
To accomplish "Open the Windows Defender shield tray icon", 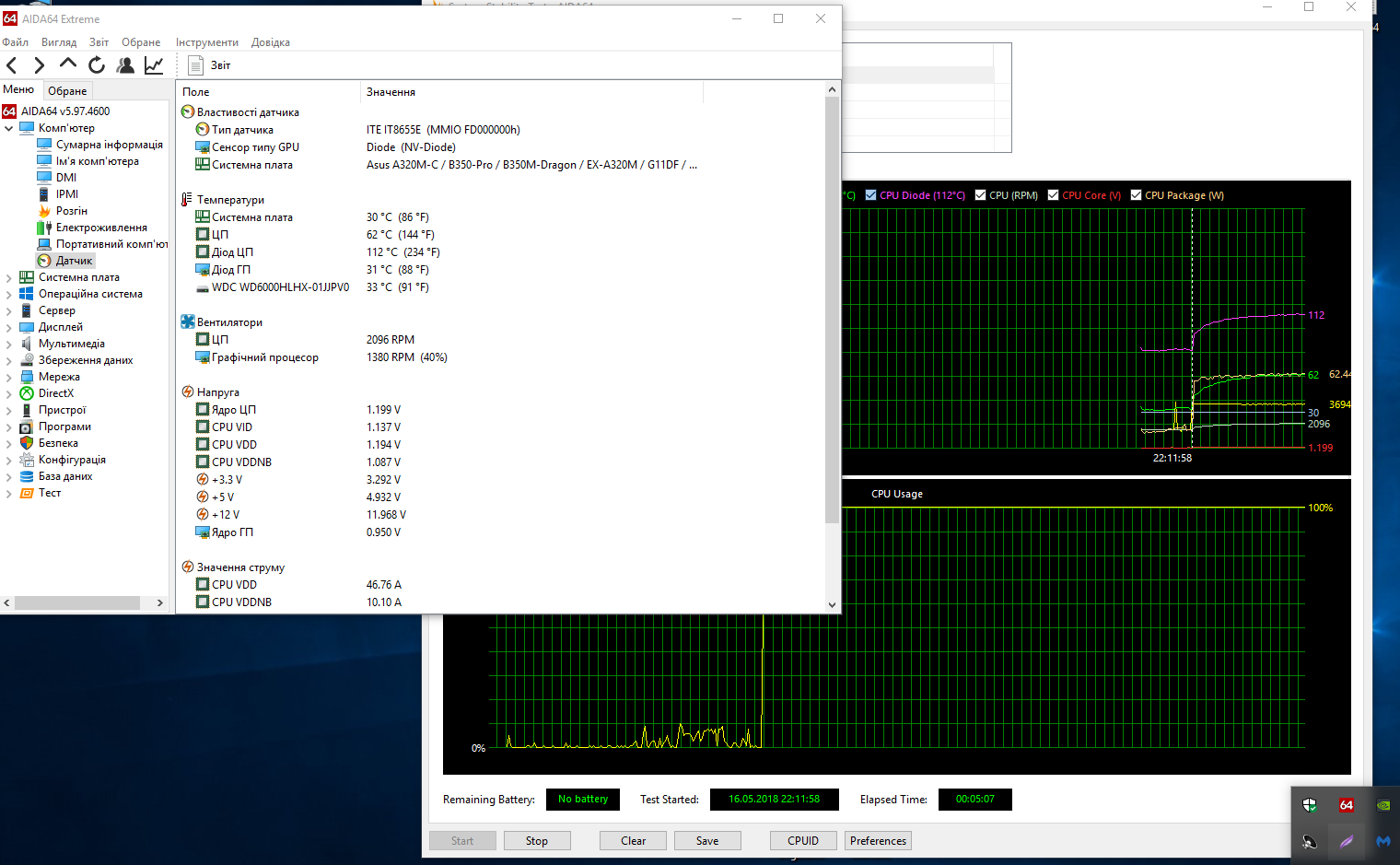I will click(1310, 805).
